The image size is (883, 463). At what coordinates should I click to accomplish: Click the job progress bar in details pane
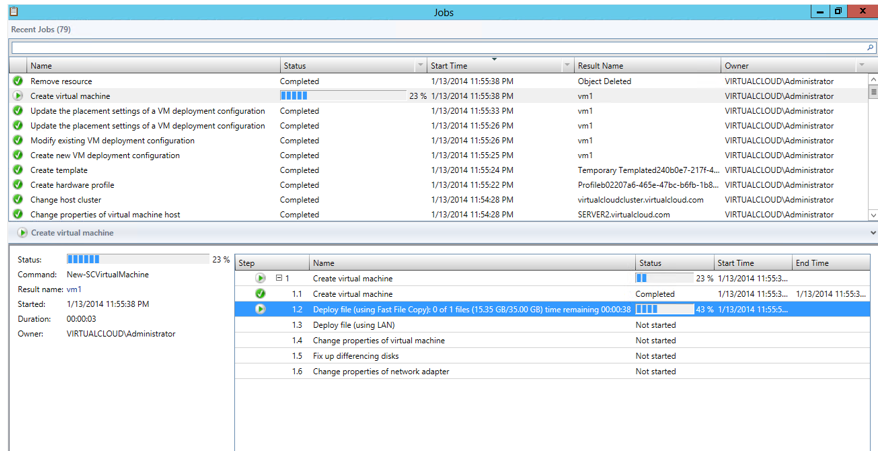click(x=136, y=259)
